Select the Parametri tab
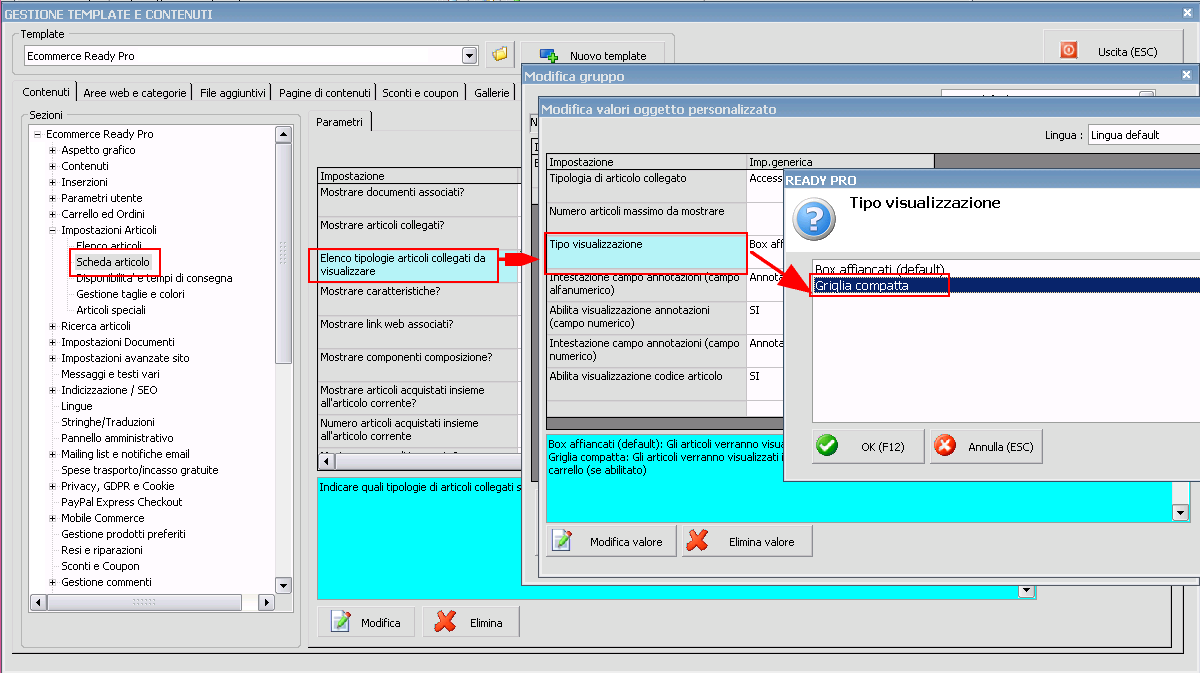The height and width of the screenshot is (673, 1200). pos(339,122)
